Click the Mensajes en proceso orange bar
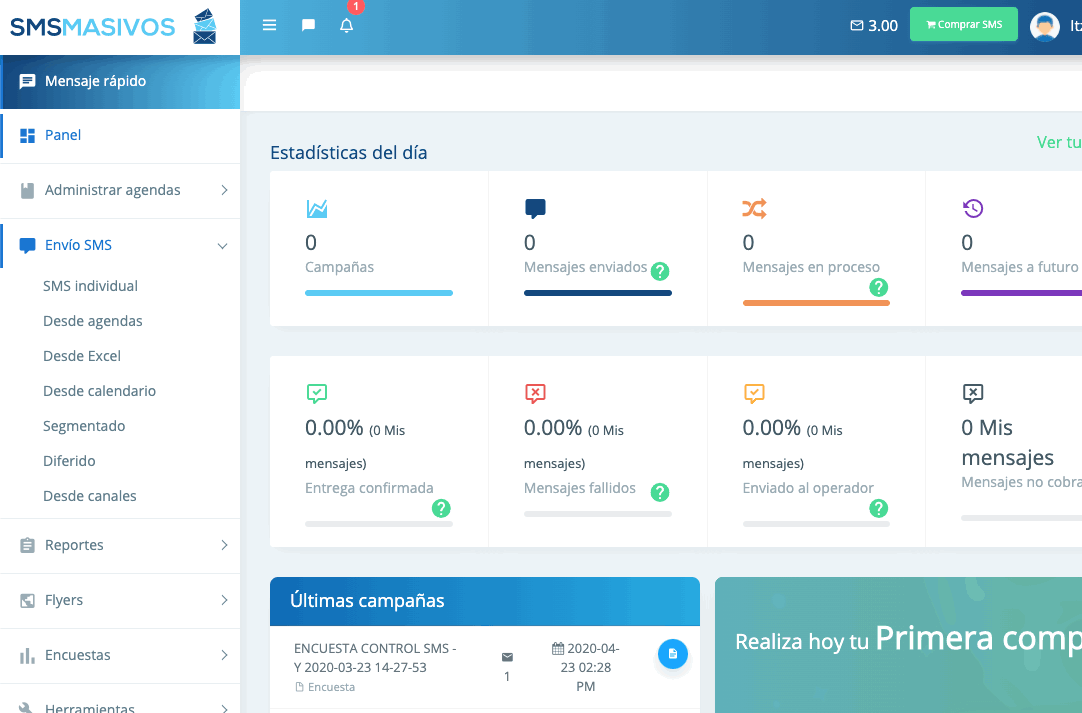The image size is (1082, 713). tap(816, 302)
